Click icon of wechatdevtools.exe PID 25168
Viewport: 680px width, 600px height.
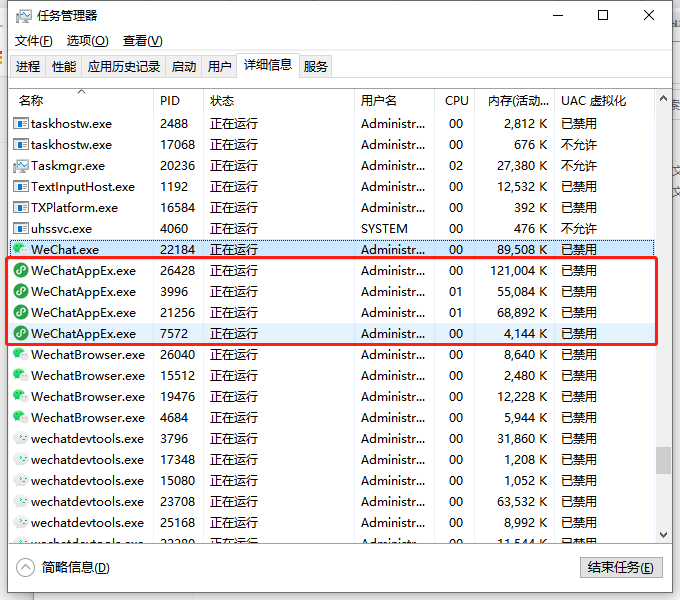coord(20,522)
